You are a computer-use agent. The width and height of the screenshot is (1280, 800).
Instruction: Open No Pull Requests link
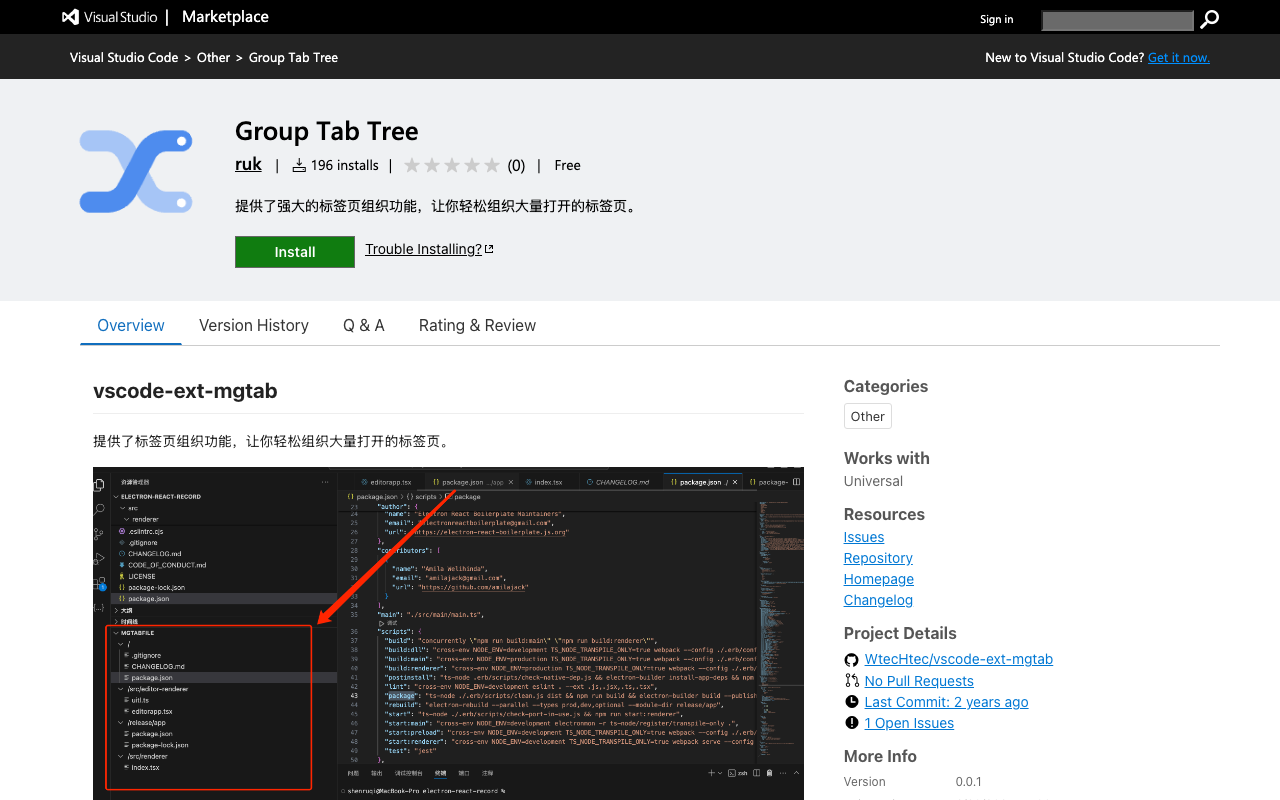[x=919, y=680]
